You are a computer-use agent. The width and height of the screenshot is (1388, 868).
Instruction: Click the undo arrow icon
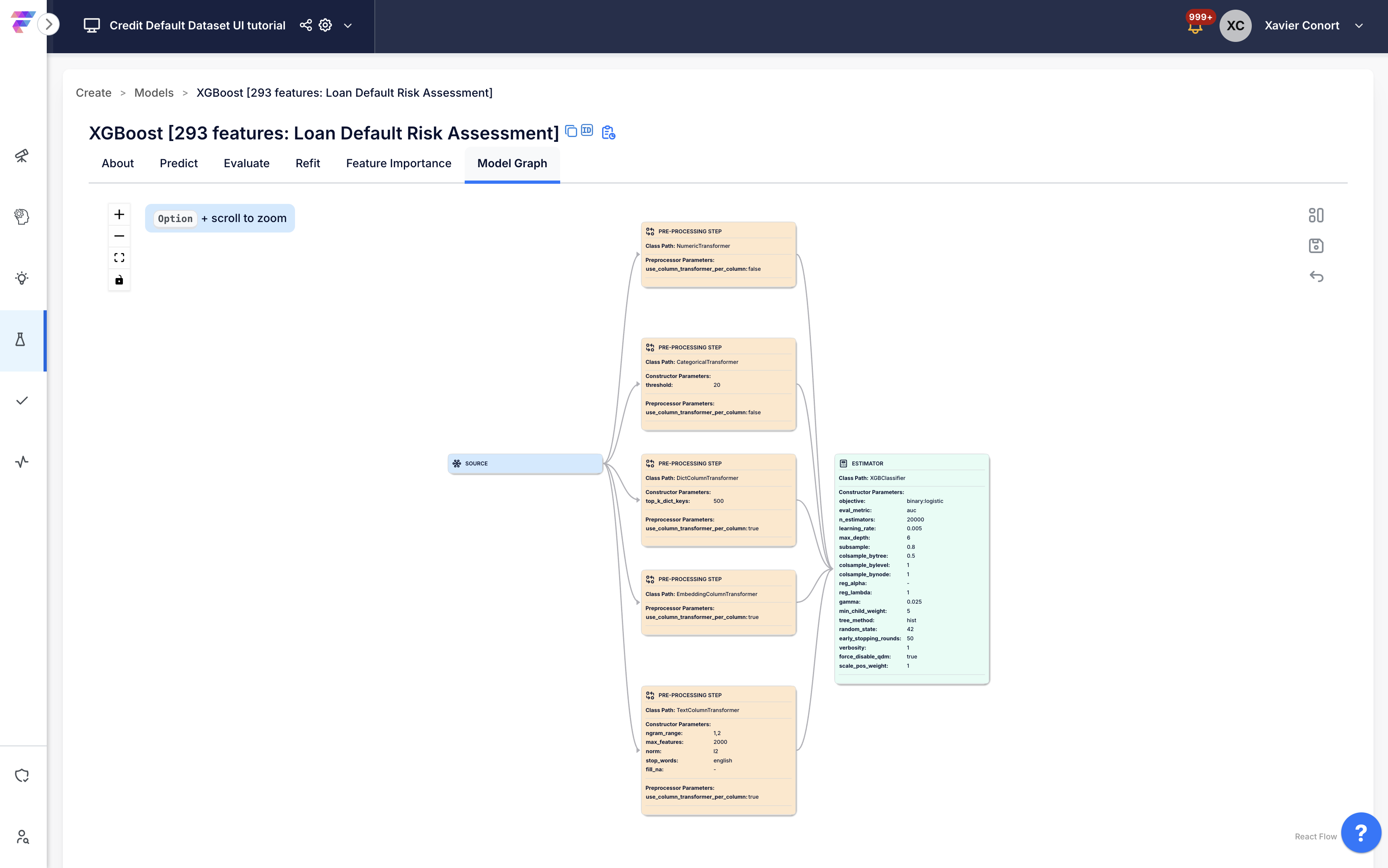pos(1316,277)
